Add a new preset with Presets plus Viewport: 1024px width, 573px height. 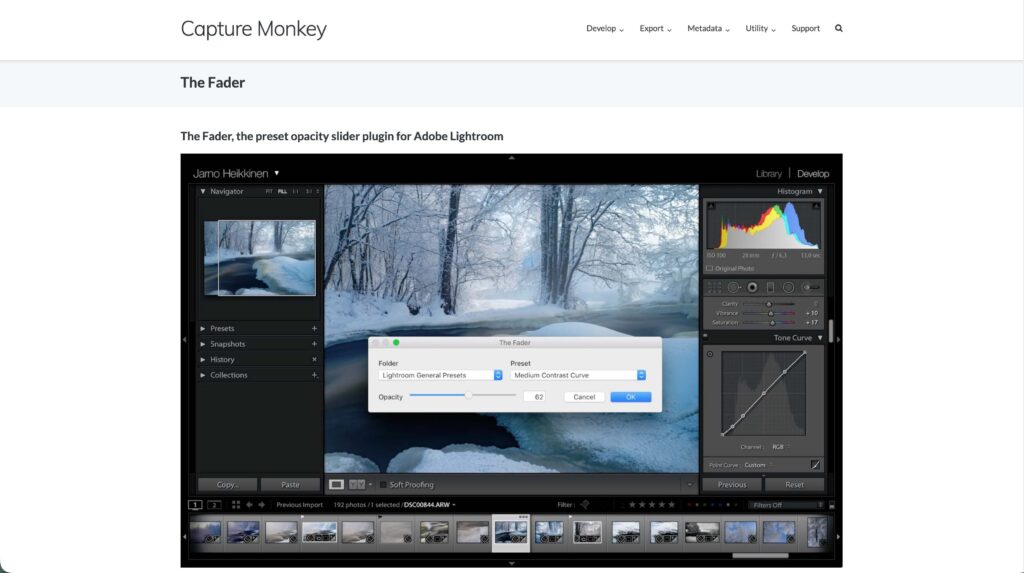pyautogui.click(x=314, y=329)
